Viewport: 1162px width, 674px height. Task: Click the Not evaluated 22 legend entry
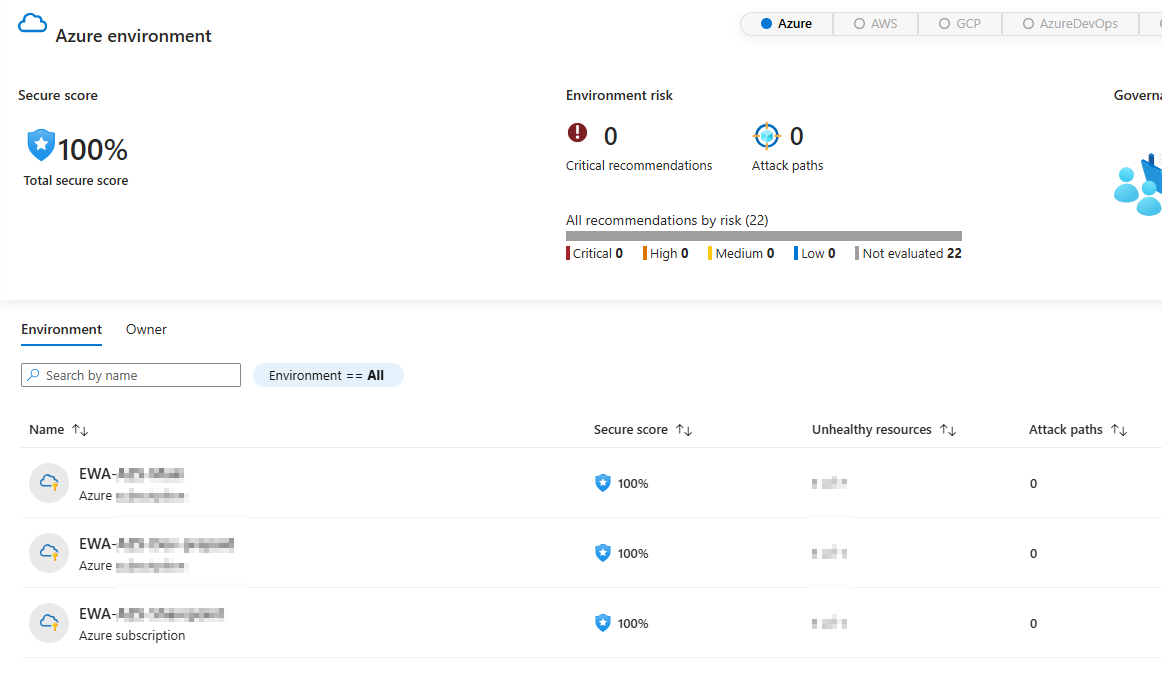[x=908, y=253]
